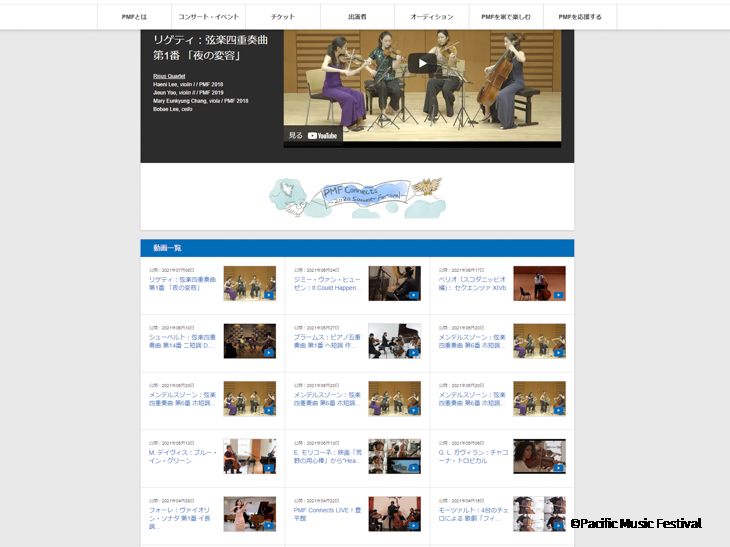Click play icon on ジミー・ヴァン・ヒューゼン thumbnail

414,295
